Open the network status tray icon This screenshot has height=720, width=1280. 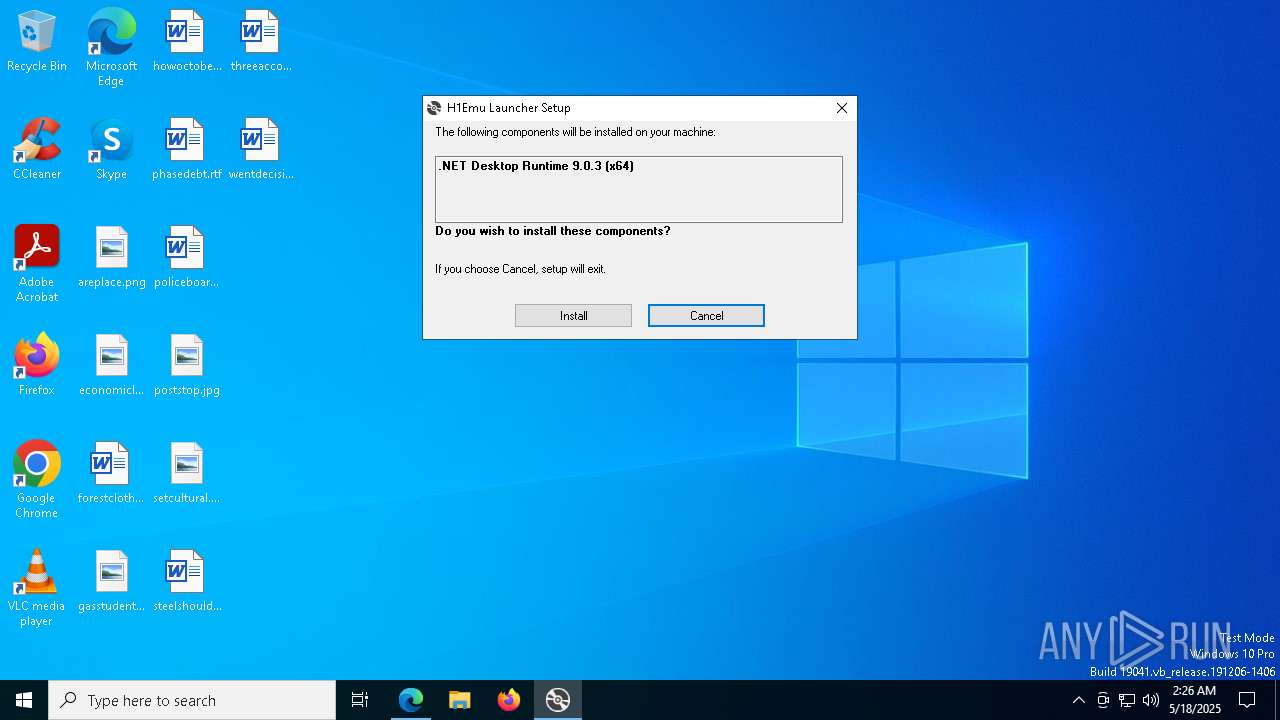pos(1127,700)
